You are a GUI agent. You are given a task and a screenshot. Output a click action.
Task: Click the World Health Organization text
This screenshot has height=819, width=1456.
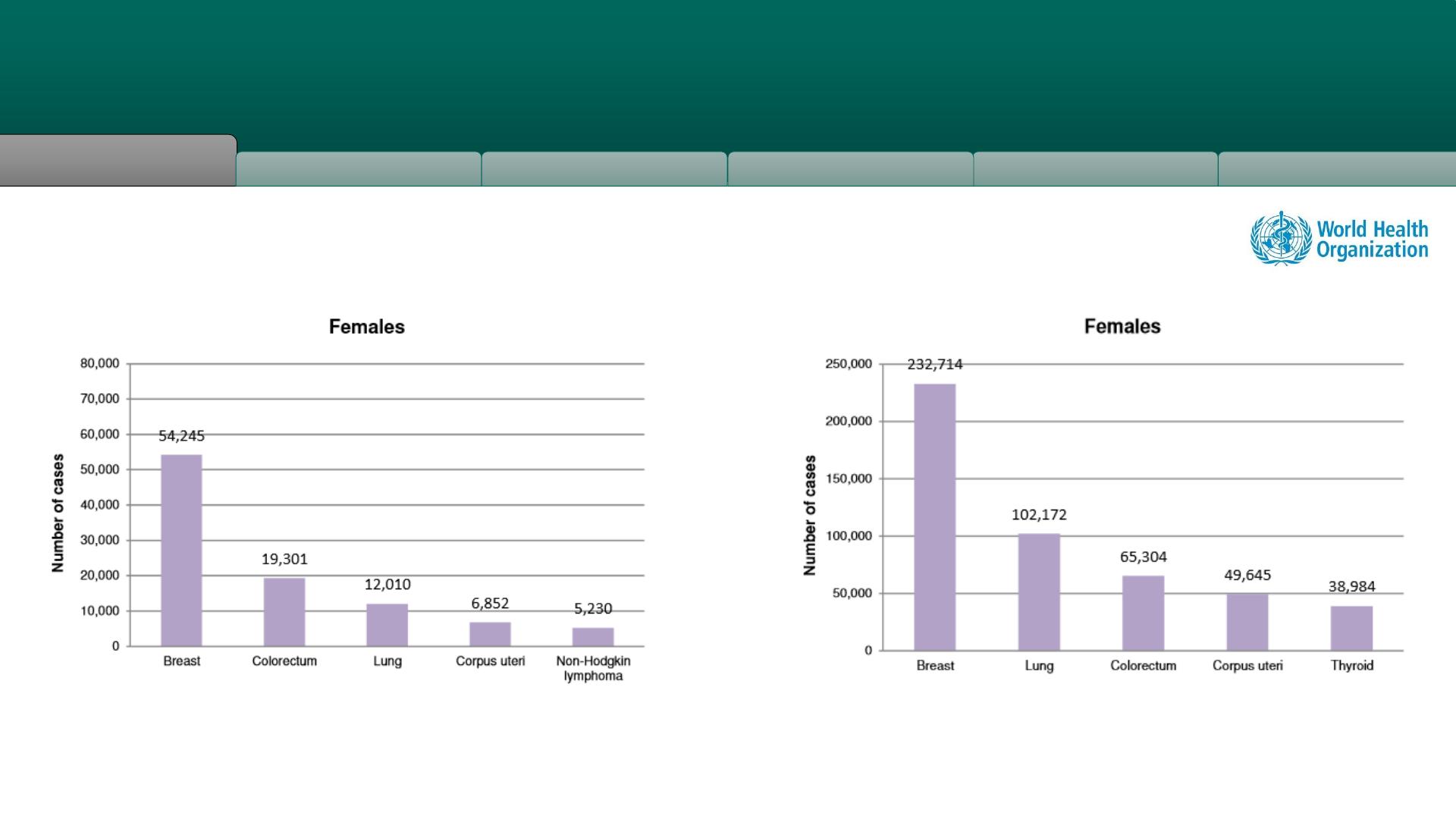pos(1372,240)
